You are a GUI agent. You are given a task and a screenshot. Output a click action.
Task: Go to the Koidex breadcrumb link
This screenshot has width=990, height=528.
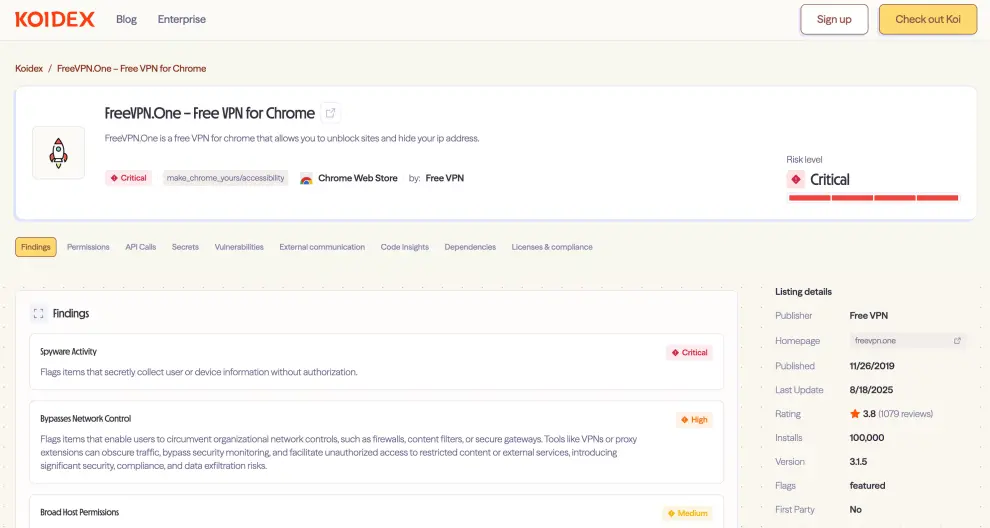[29, 69]
